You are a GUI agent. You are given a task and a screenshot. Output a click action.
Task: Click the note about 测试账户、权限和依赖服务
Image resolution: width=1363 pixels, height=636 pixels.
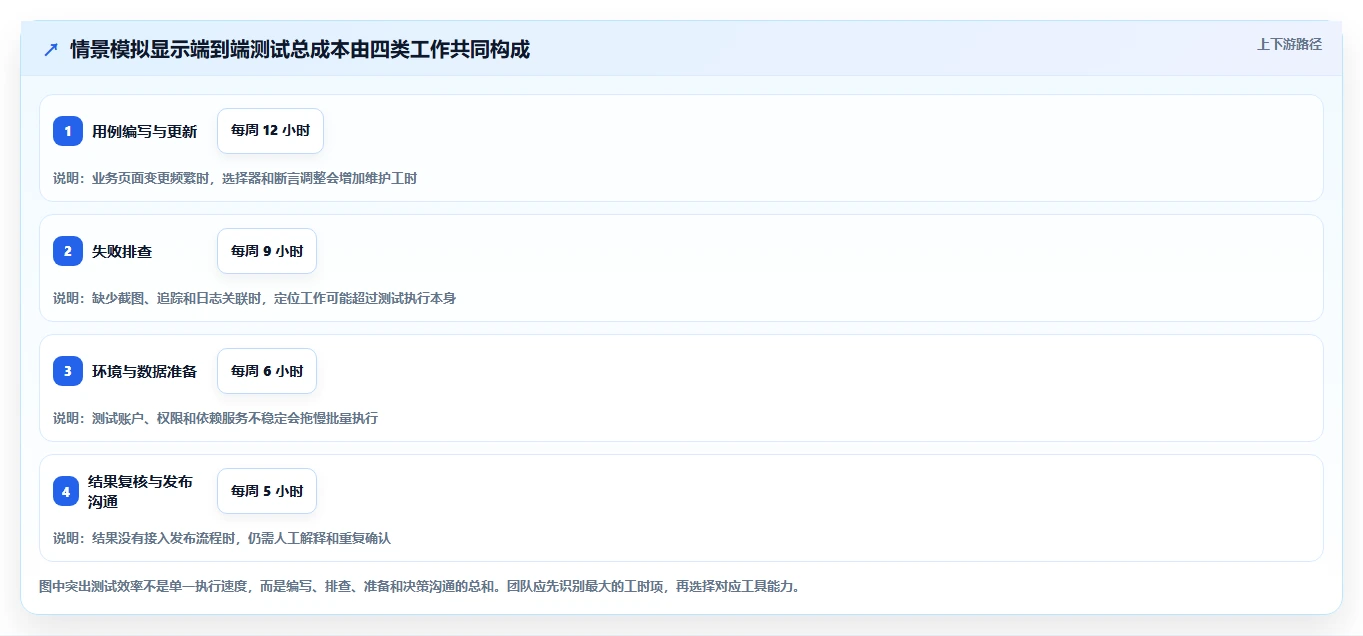215,418
